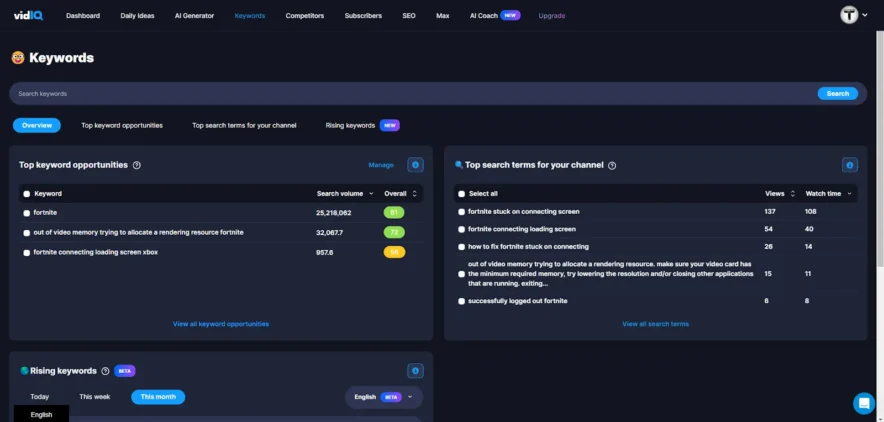Click the English language label at bottom left
The width and height of the screenshot is (884, 422).
[x=41, y=415]
